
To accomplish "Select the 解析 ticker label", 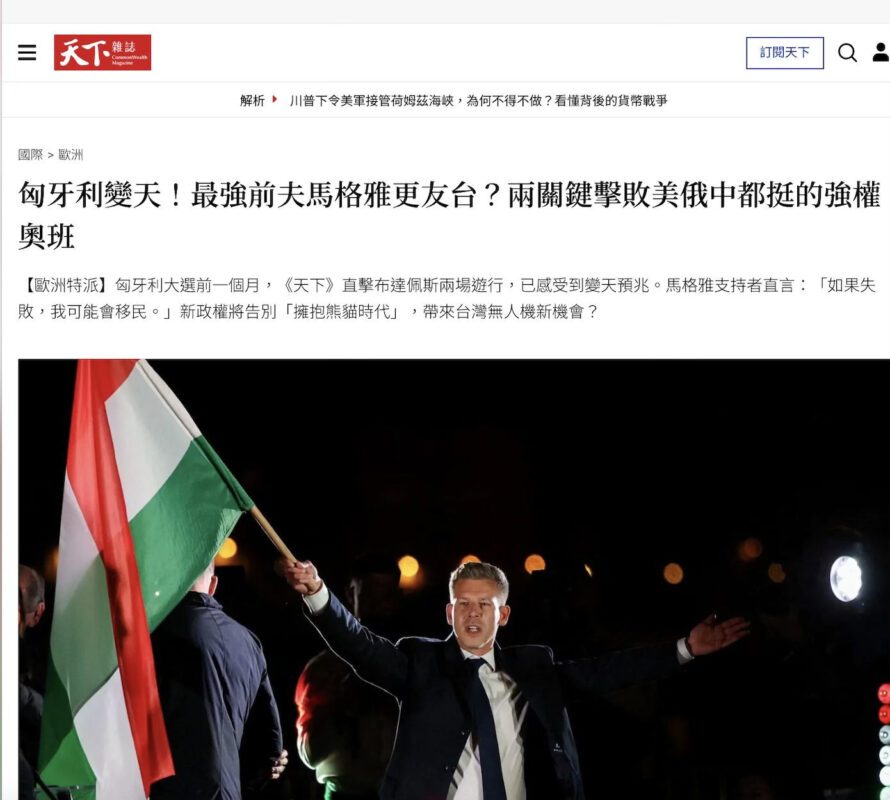I will (x=252, y=100).
